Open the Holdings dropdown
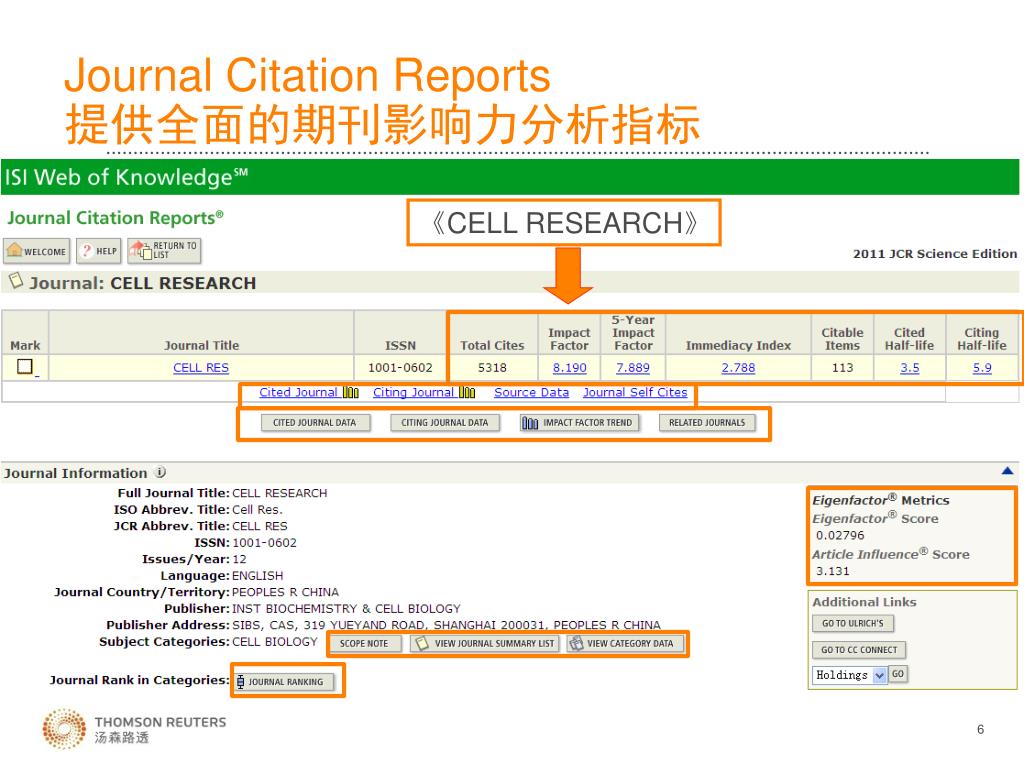The height and width of the screenshot is (768, 1024). (x=850, y=675)
